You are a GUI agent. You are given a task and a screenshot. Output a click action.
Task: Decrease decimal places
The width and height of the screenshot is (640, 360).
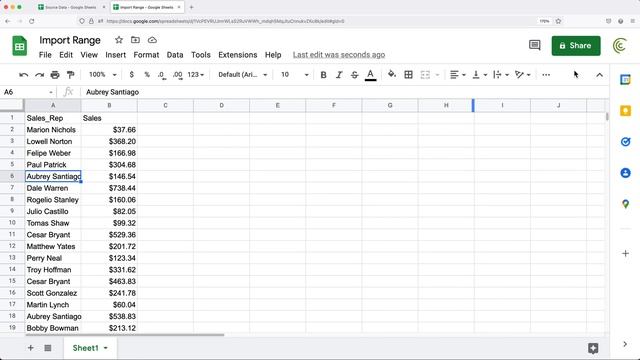click(162, 75)
